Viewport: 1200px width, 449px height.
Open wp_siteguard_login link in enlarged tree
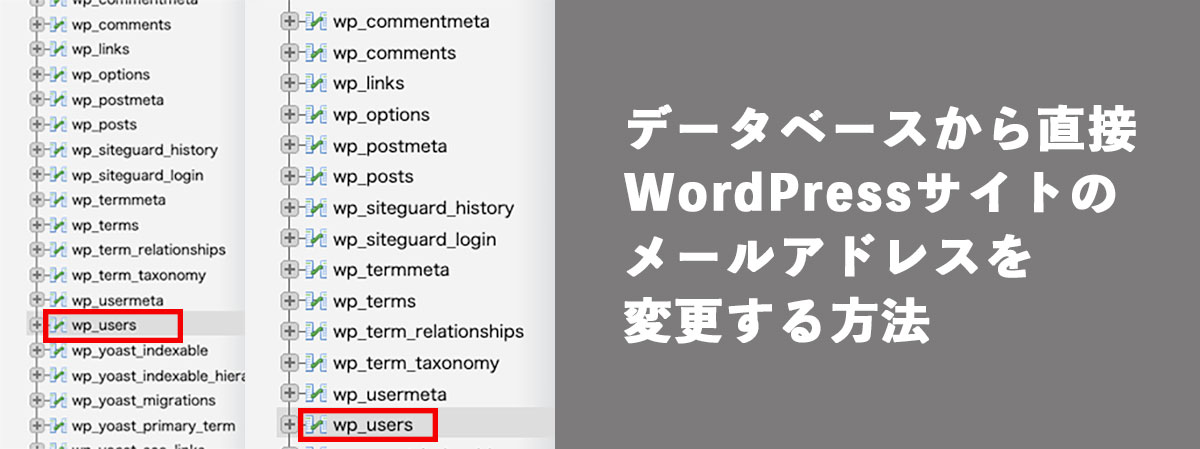[x=415, y=239]
